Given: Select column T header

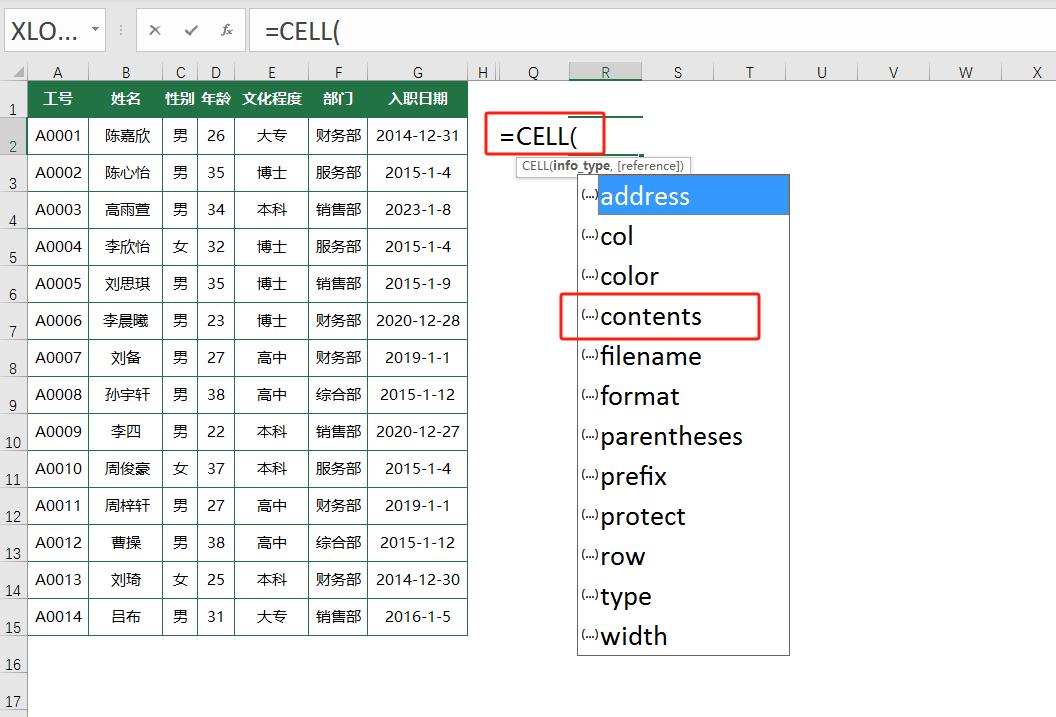Looking at the screenshot, I should pyautogui.click(x=750, y=72).
